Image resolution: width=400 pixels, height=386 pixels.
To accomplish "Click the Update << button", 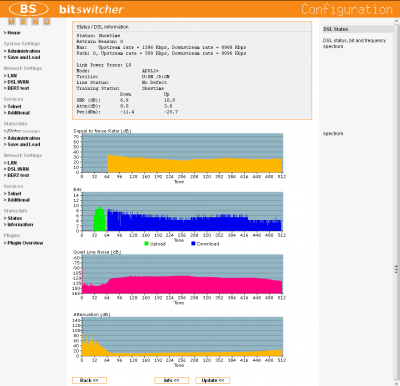I will point(213,380).
